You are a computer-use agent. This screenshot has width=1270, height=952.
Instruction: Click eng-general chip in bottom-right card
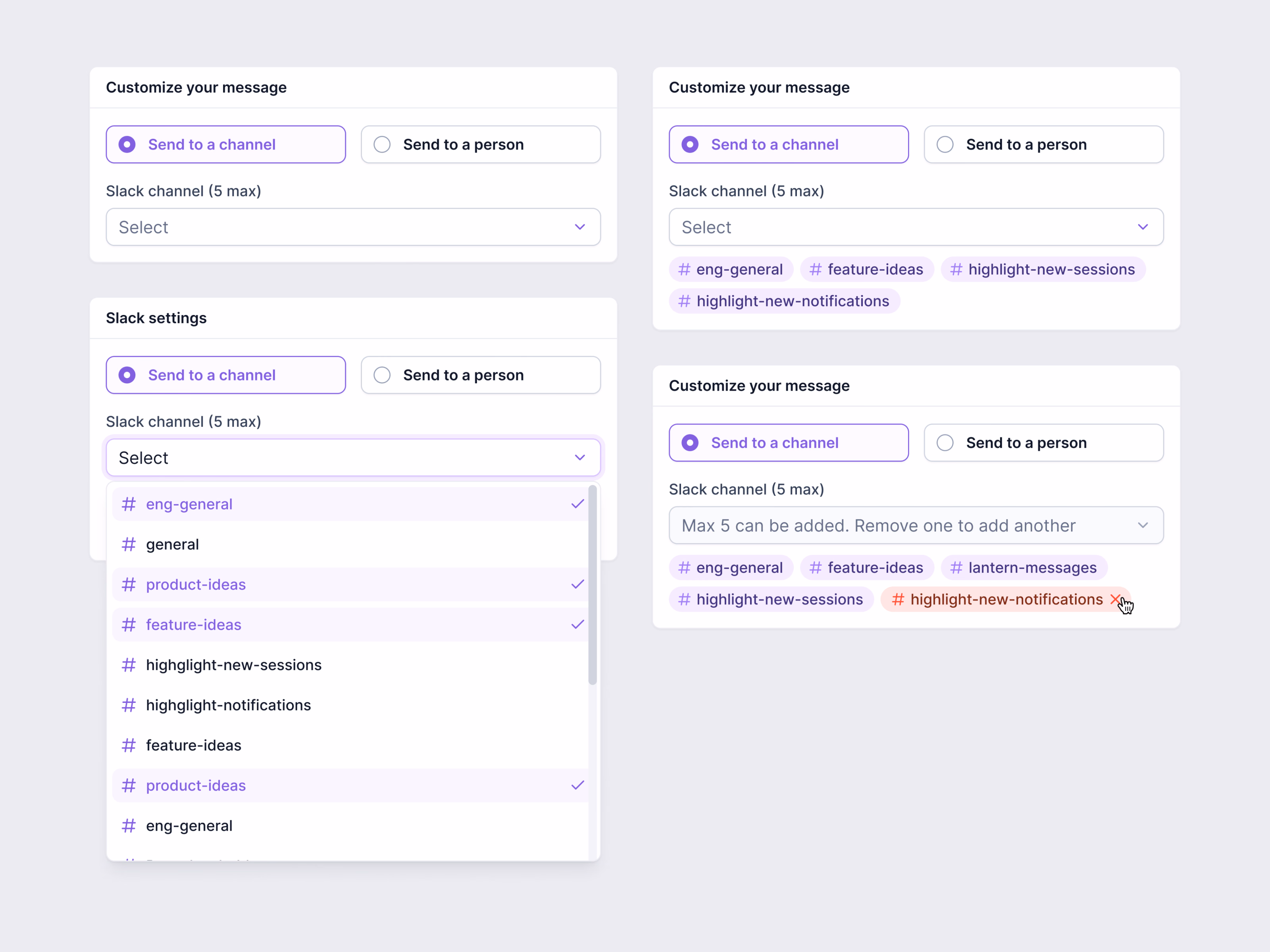click(731, 568)
